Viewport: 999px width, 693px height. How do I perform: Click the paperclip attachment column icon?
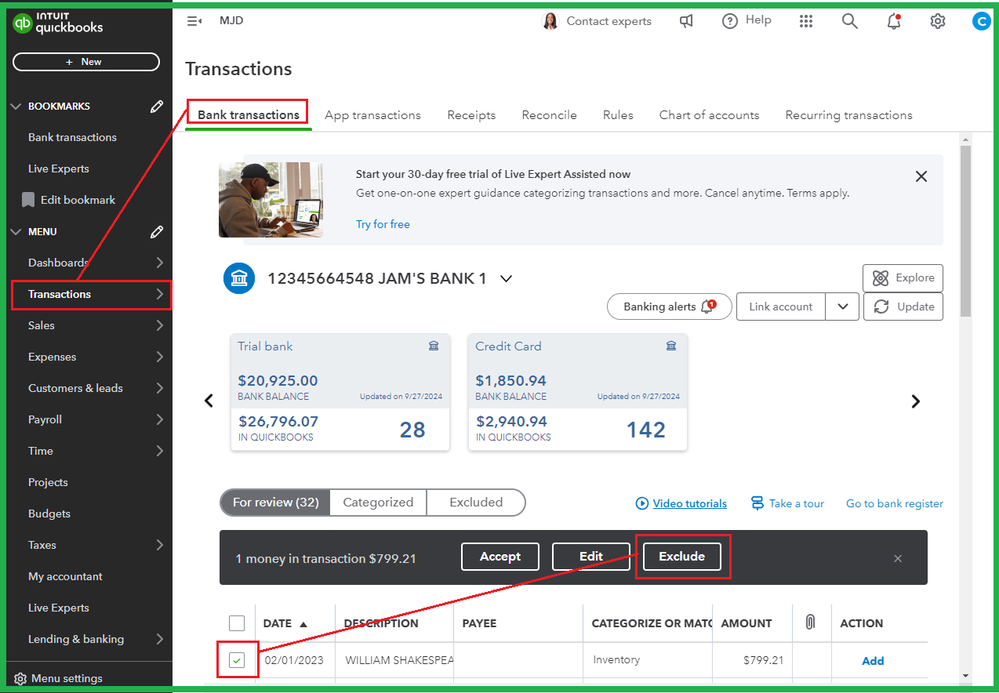coord(810,622)
